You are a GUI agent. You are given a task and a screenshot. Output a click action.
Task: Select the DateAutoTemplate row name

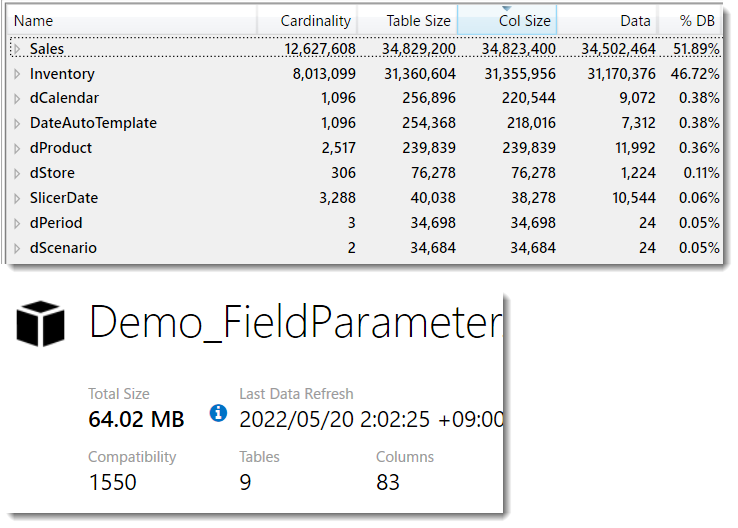pos(93,123)
